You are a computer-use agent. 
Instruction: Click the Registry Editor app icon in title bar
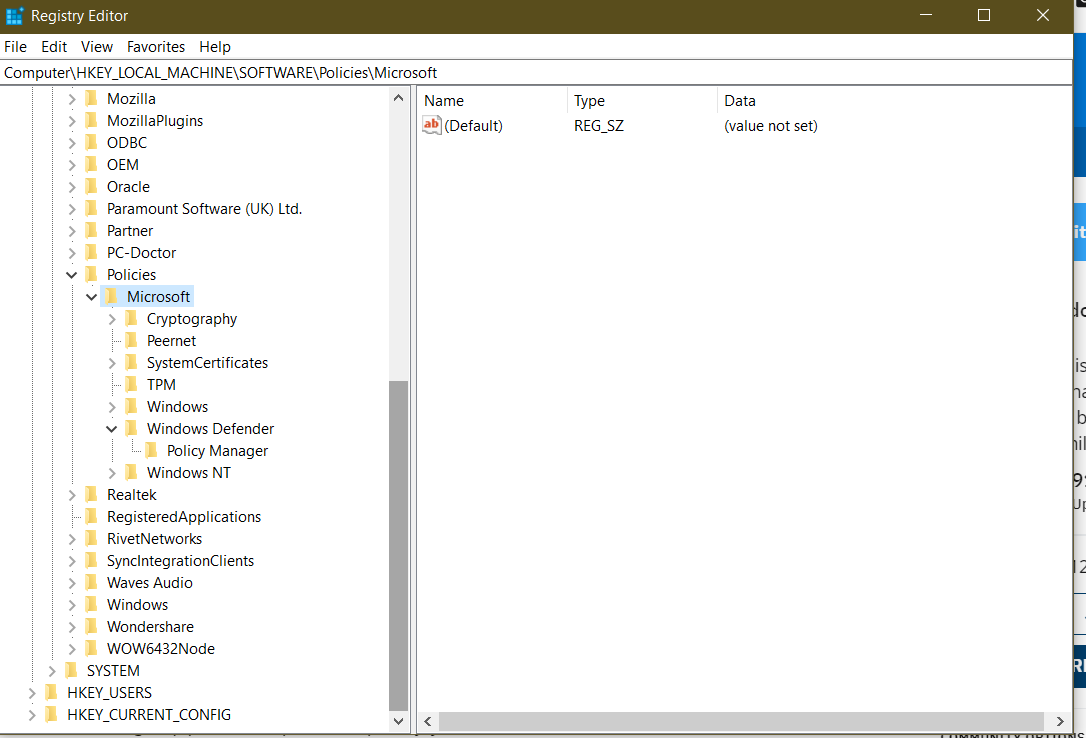click(x=15, y=15)
